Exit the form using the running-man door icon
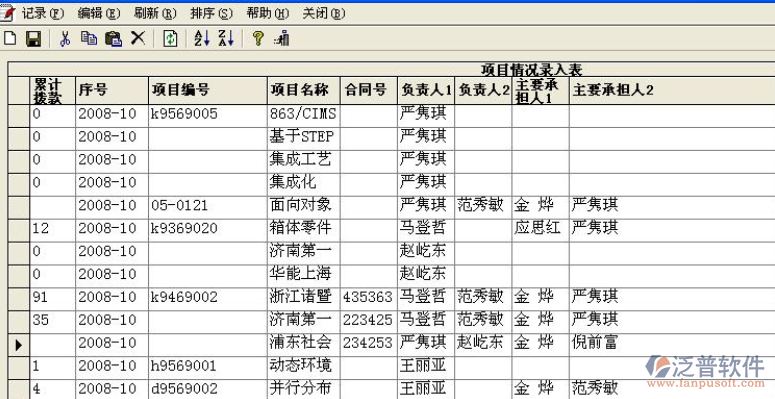 [282, 39]
